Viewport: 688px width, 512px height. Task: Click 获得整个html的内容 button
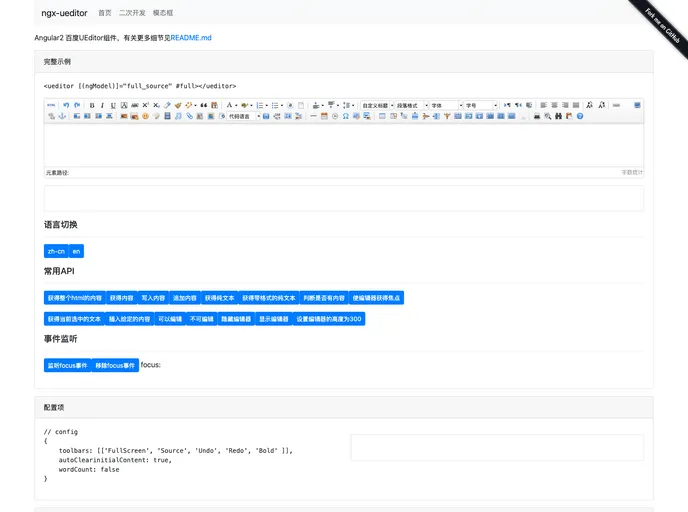[75, 298]
